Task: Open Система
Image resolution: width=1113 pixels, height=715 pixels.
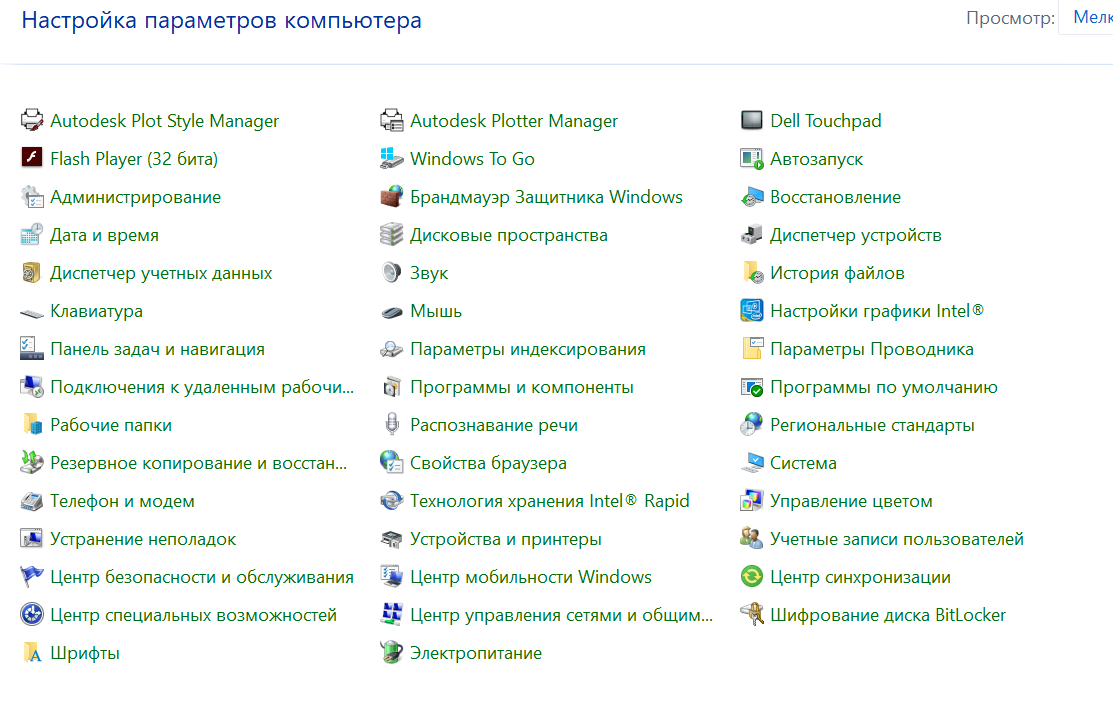Action: [803, 463]
